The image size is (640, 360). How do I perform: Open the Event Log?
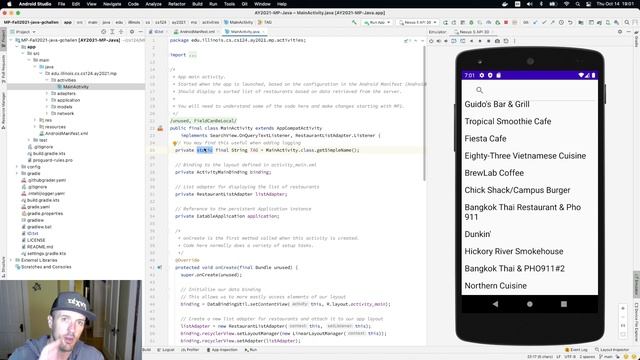point(576,350)
